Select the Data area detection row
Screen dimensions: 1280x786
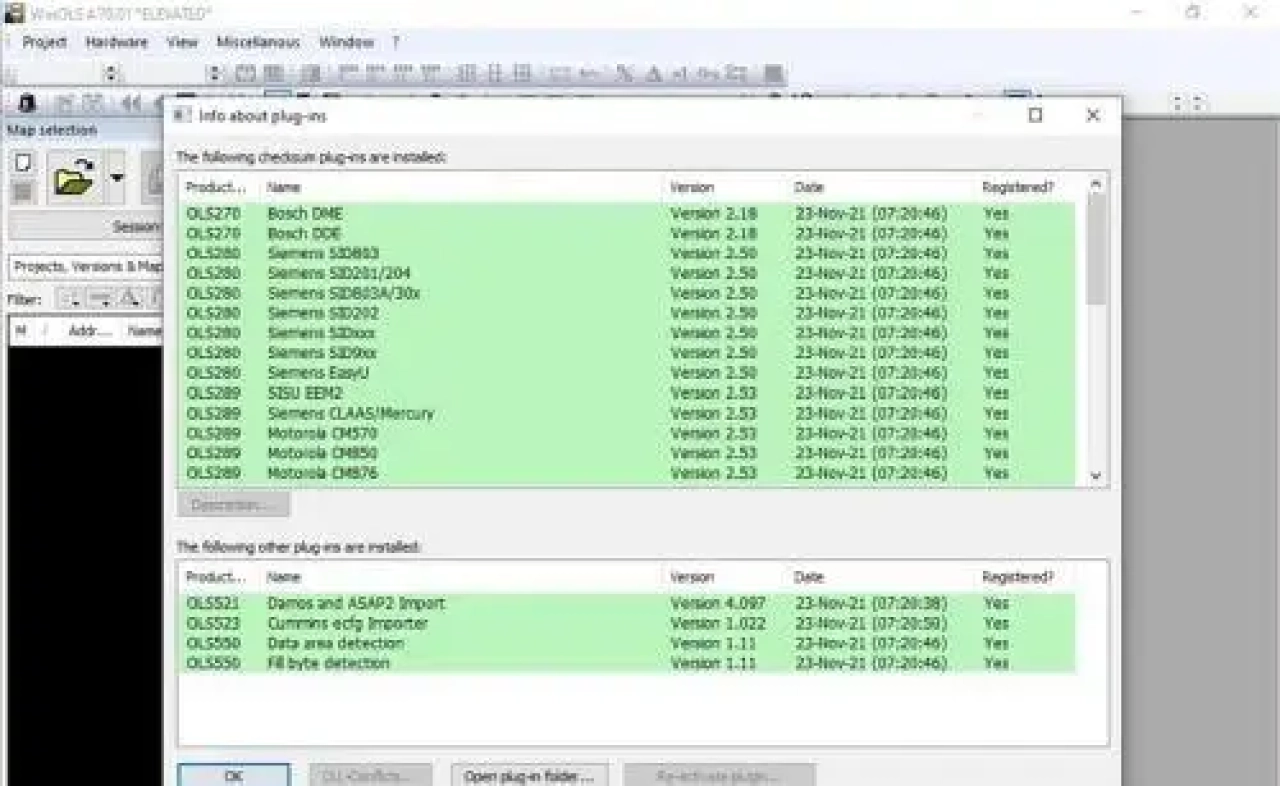[628, 643]
